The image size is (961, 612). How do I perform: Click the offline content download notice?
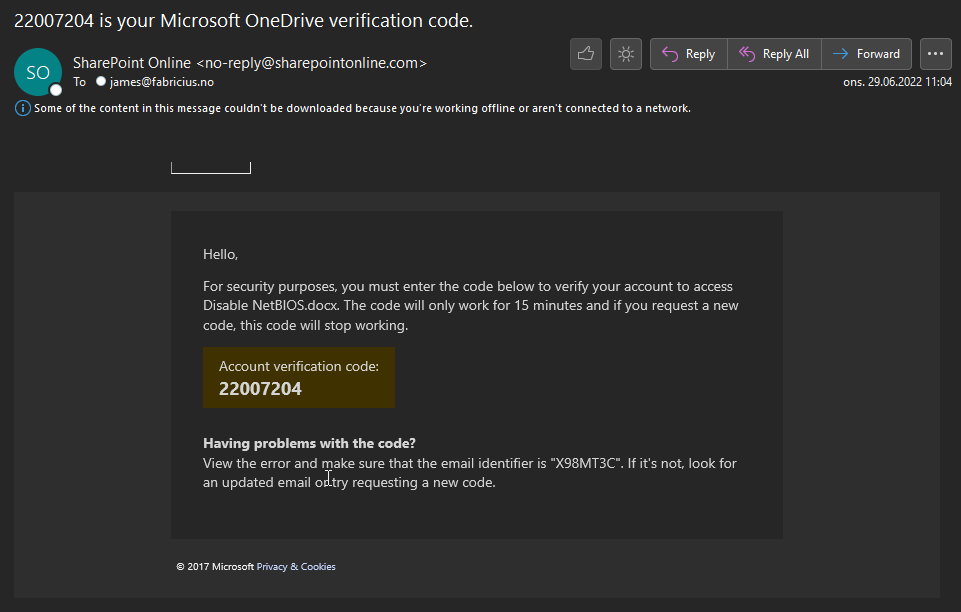362,108
